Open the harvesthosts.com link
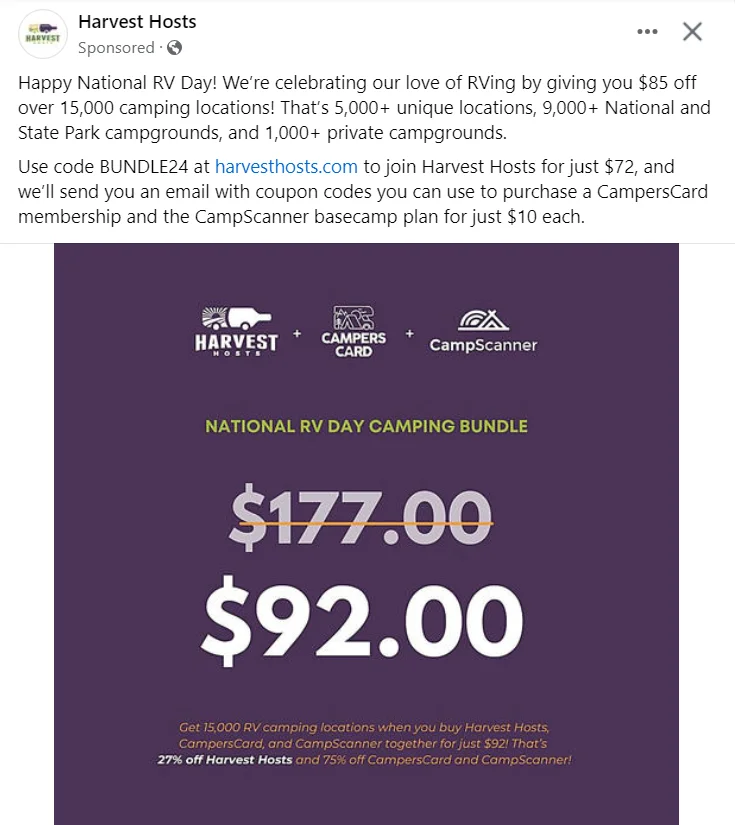 click(x=286, y=167)
